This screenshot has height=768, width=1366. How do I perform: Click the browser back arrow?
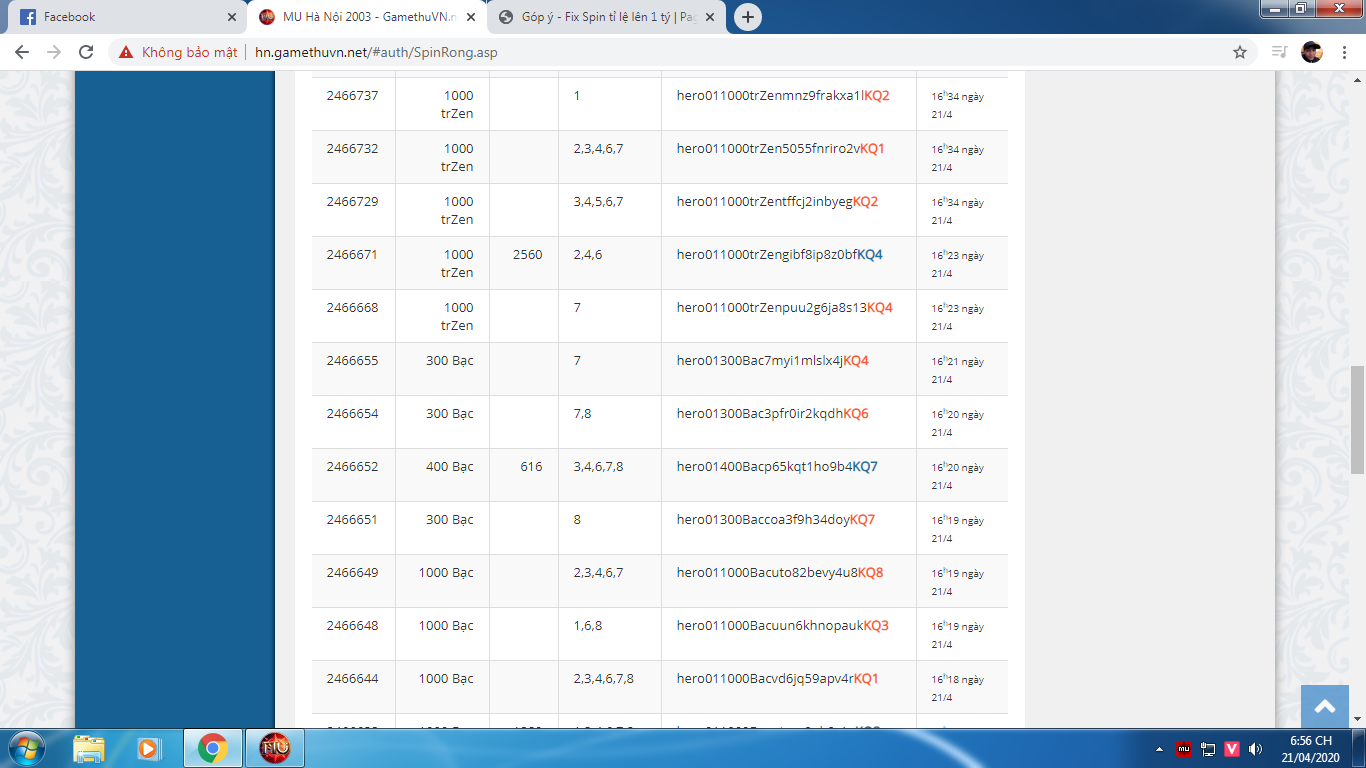[x=22, y=52]
